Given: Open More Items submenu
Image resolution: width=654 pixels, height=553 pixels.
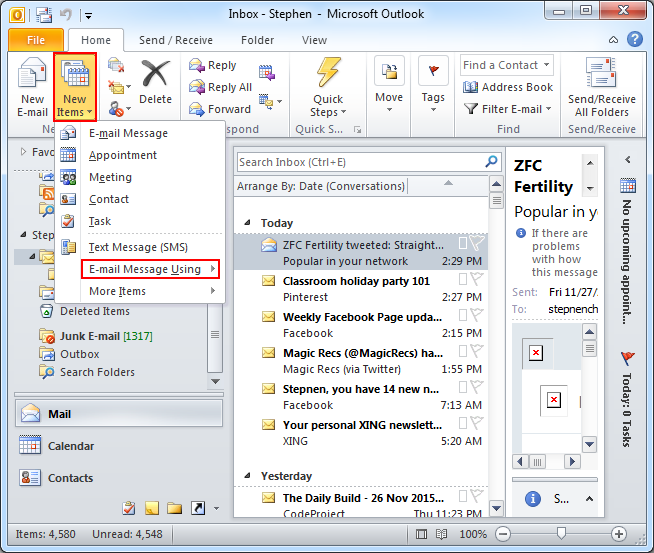Looking at the screenshot, I should point(140,291).
